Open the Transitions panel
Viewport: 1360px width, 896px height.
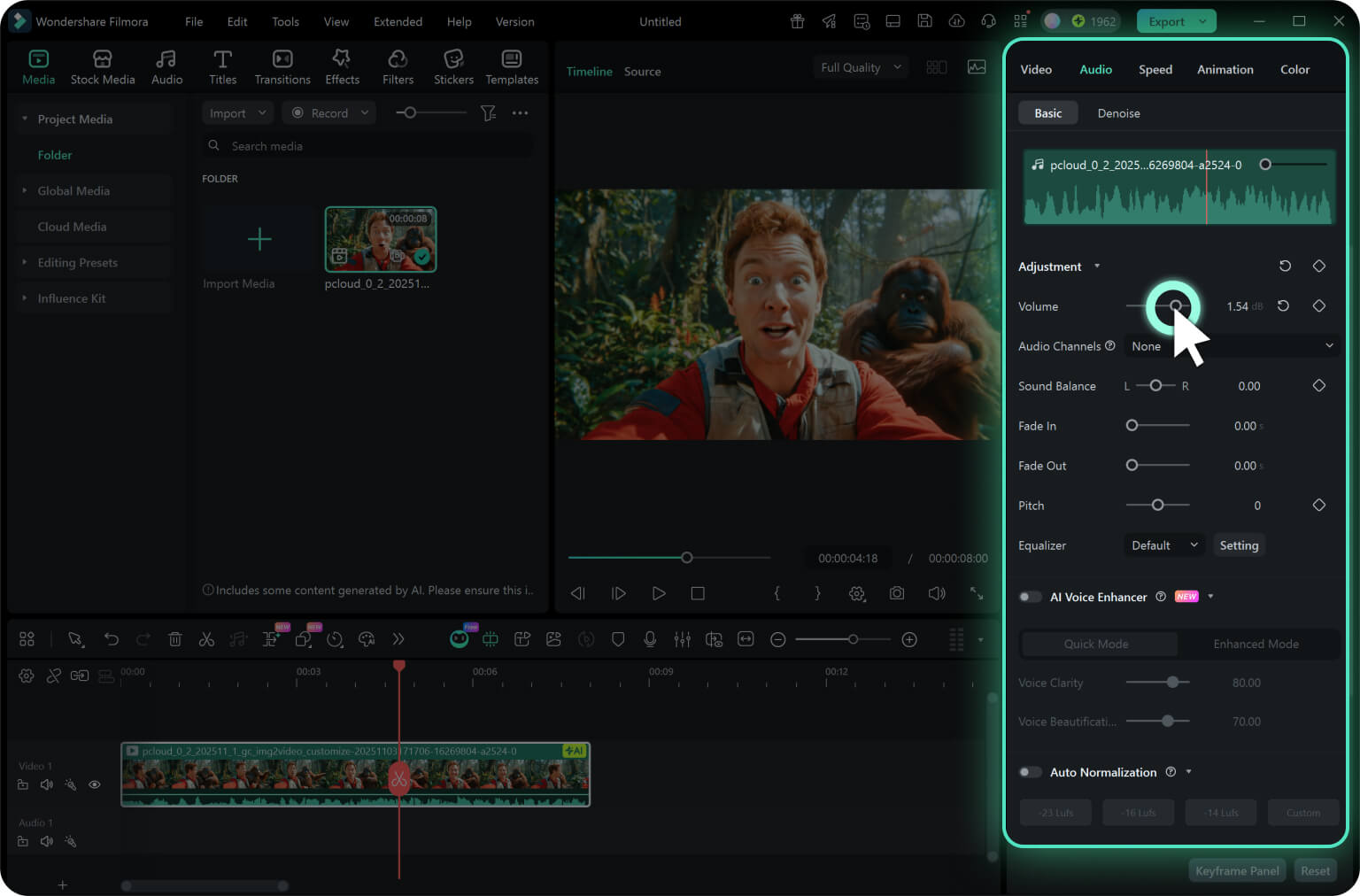pos(282,67)
